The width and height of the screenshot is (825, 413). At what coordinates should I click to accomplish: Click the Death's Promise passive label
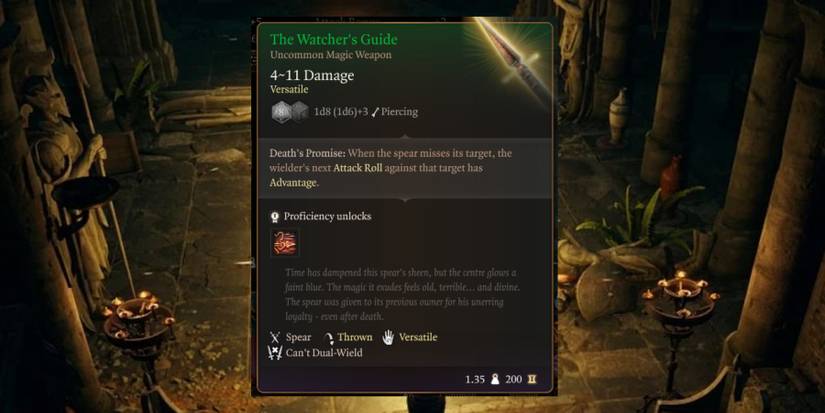point(308,153)
